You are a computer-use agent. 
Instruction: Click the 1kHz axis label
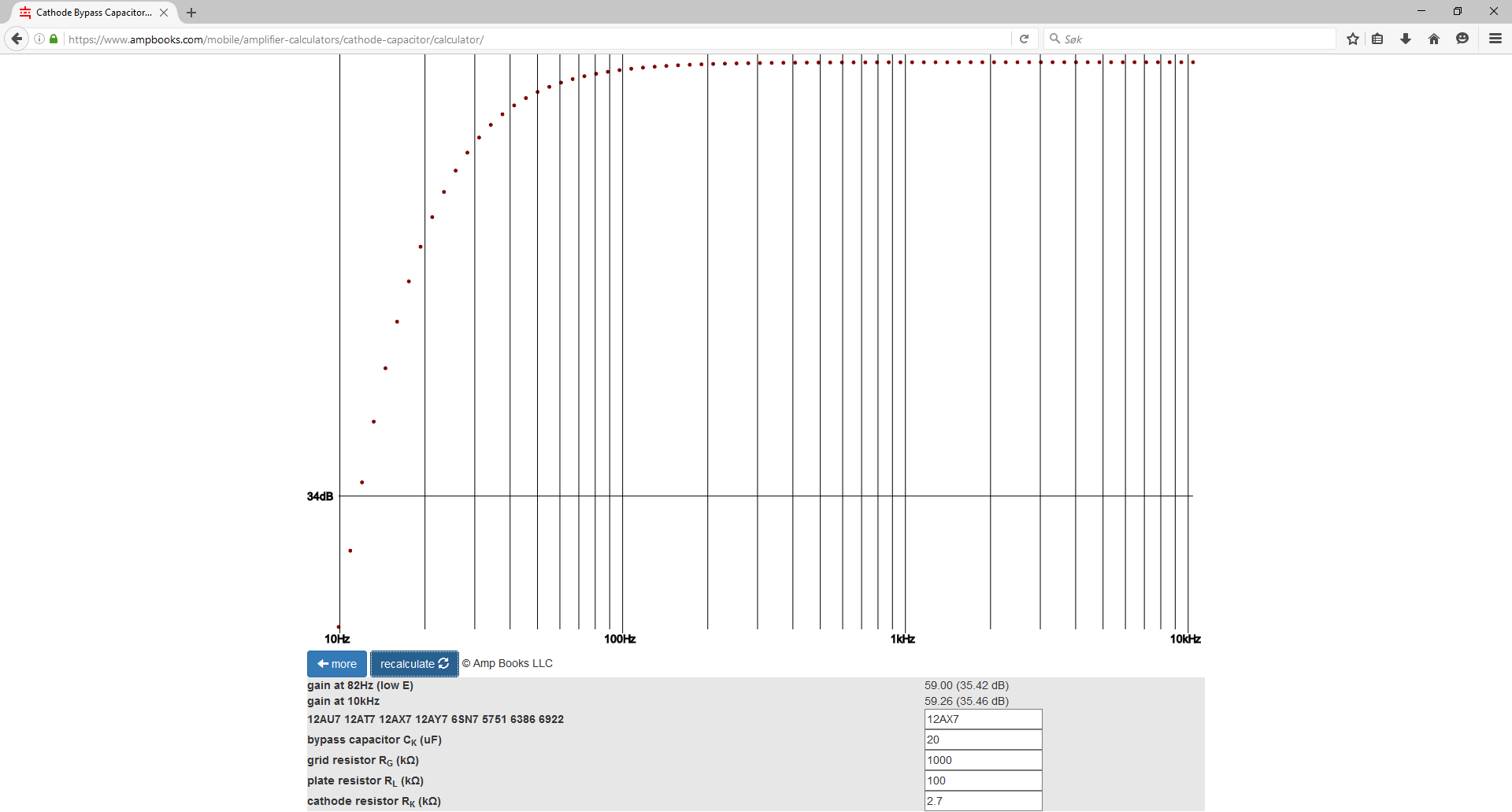[x=902, y=639]
